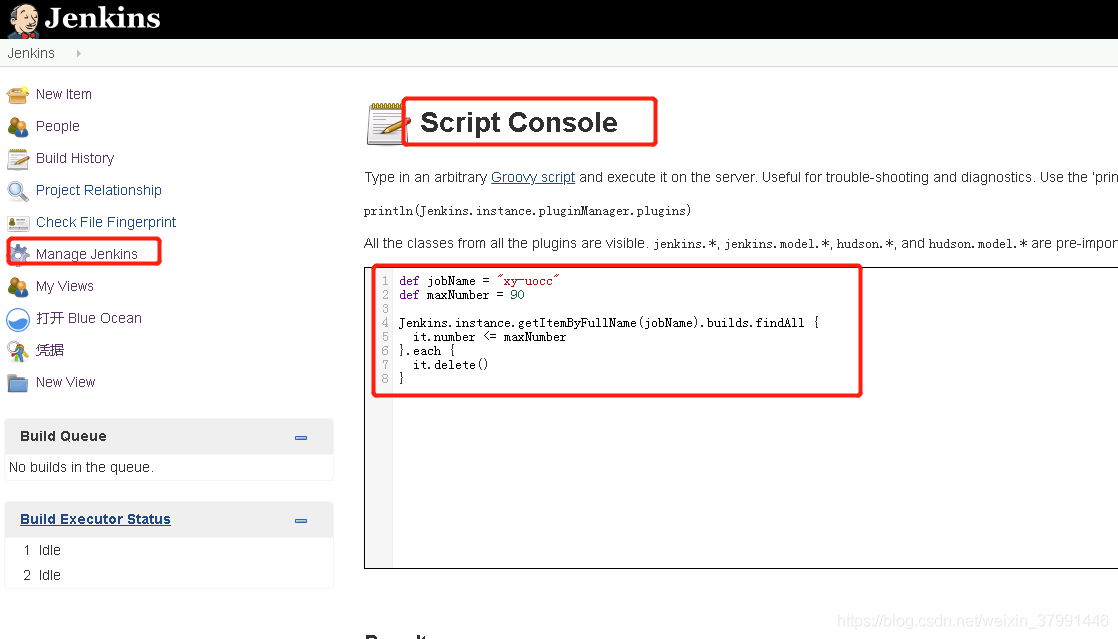The image size is (1118, 639).
Task: Click the it.delete() code line
Action: tap(450, 364)
